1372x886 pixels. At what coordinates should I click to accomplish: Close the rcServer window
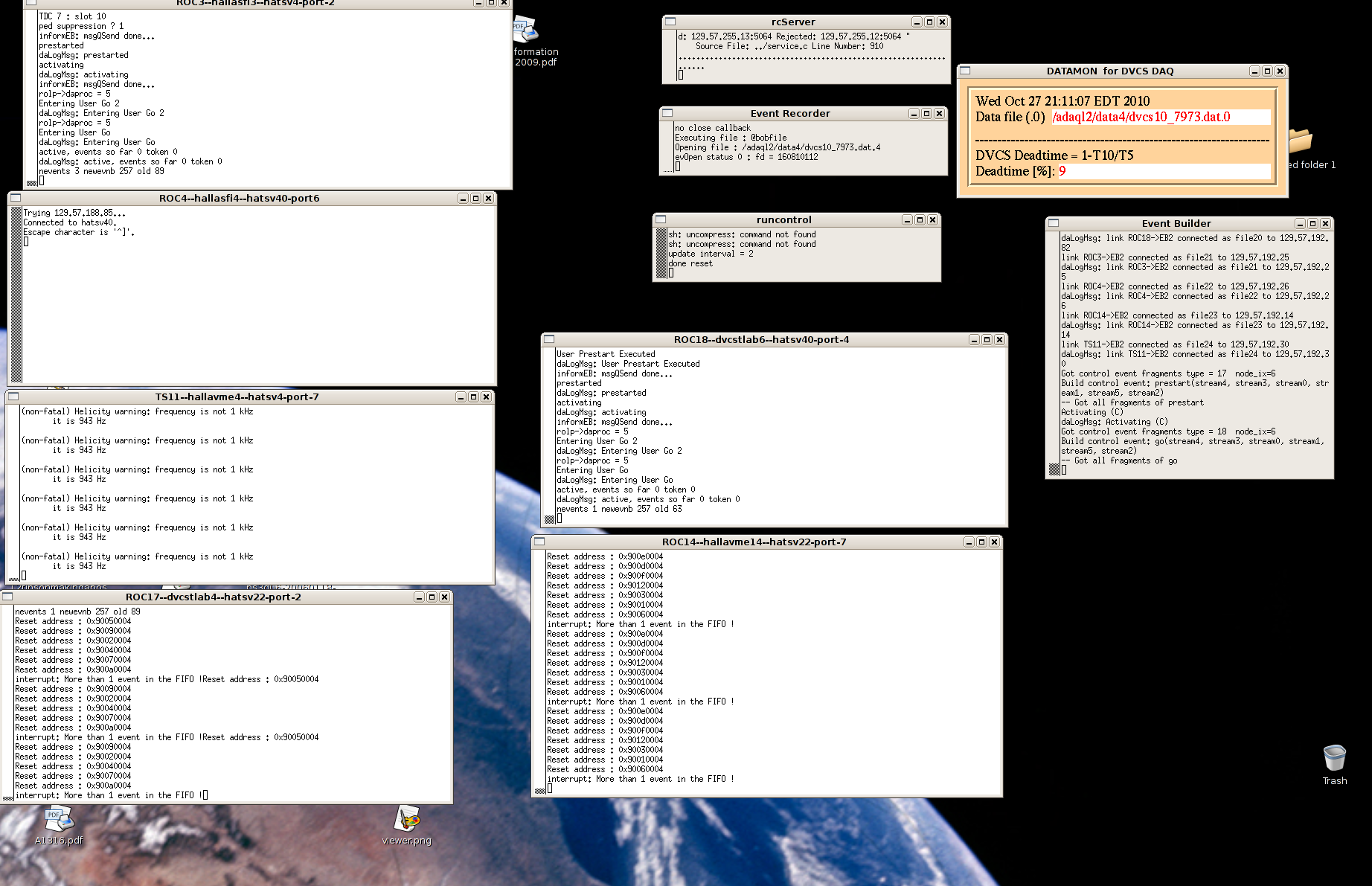tap(942, 22)
